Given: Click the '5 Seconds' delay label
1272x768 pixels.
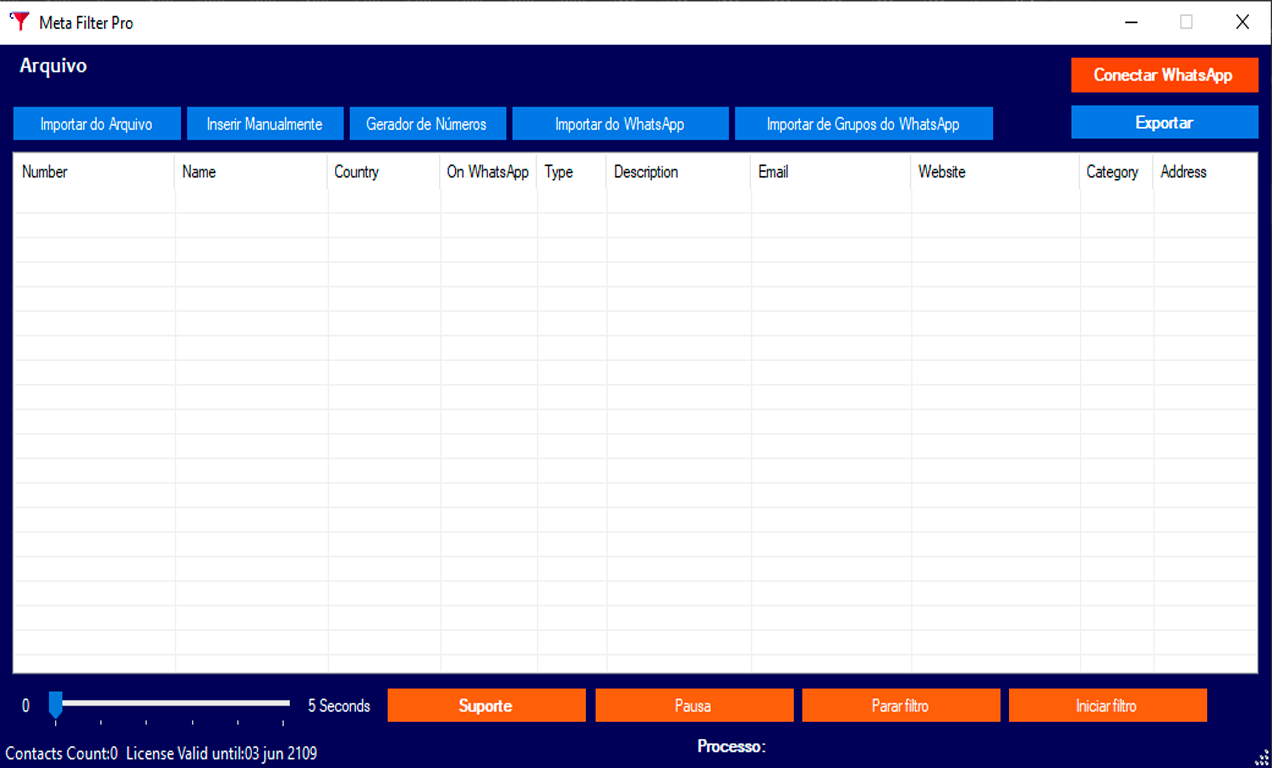Looking at the screenshot, I should [339, 706].
